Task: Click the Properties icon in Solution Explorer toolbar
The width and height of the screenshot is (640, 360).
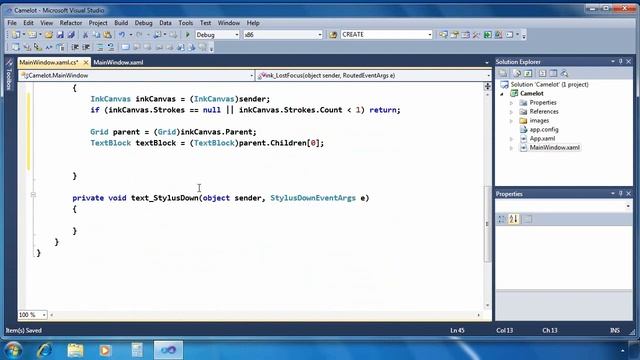Action: tap(503, 73)
